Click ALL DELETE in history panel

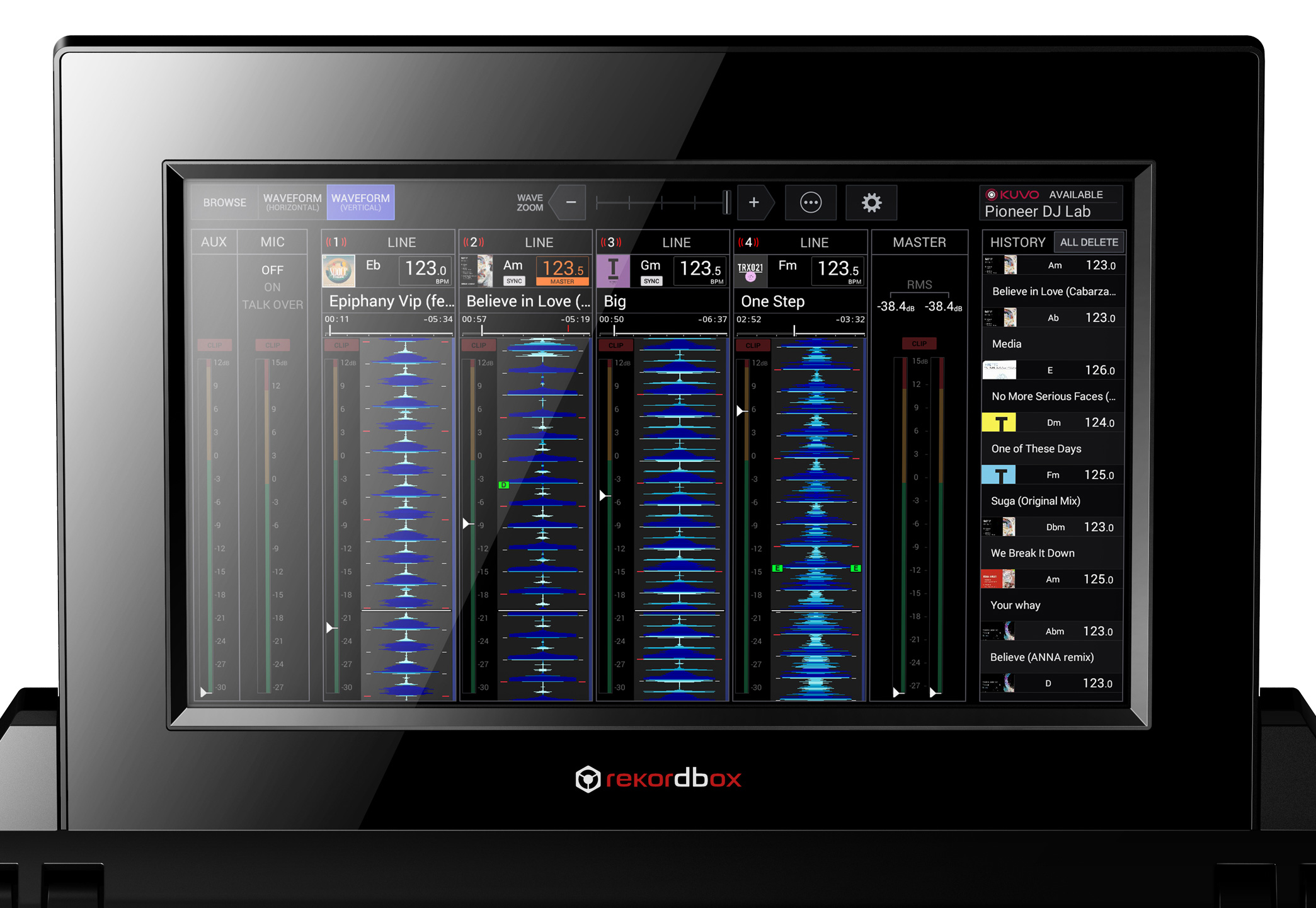click(x=1089, y=242)
